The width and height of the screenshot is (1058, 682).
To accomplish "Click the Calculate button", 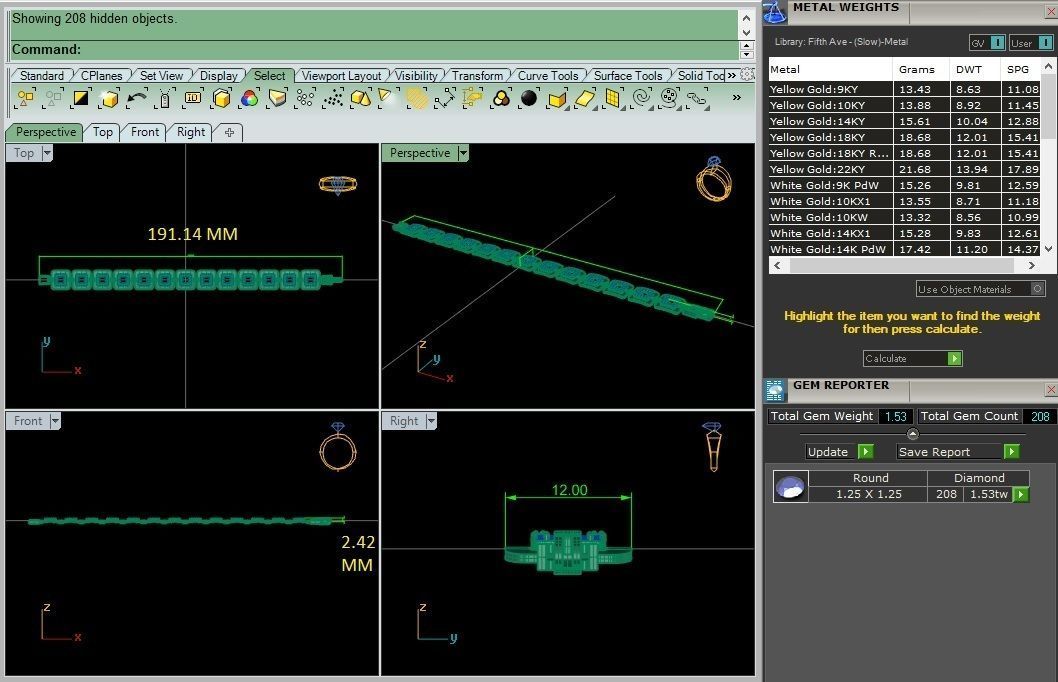I will tap(912, 358).
